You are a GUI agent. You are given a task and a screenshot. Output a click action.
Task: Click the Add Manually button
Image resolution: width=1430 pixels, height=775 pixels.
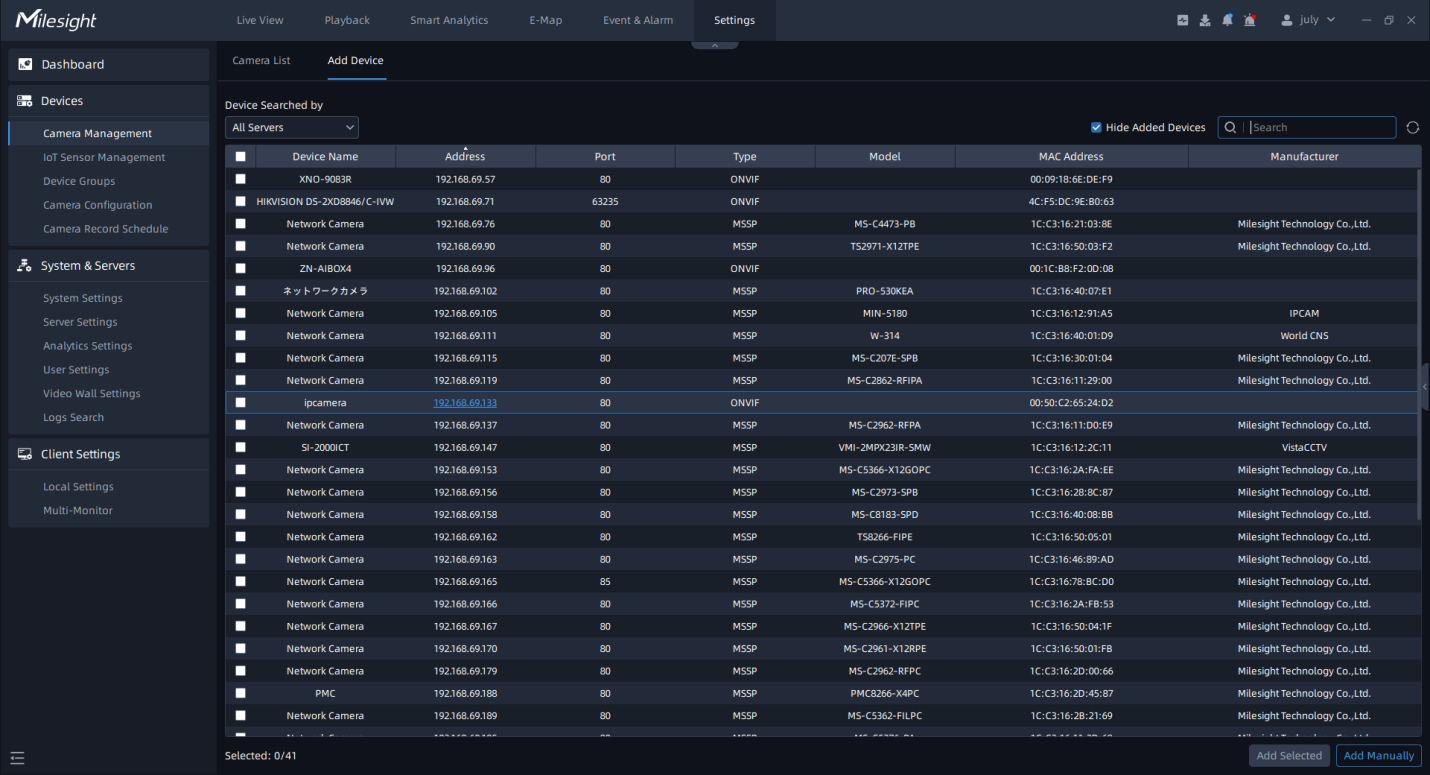[x=1378, y=756]
